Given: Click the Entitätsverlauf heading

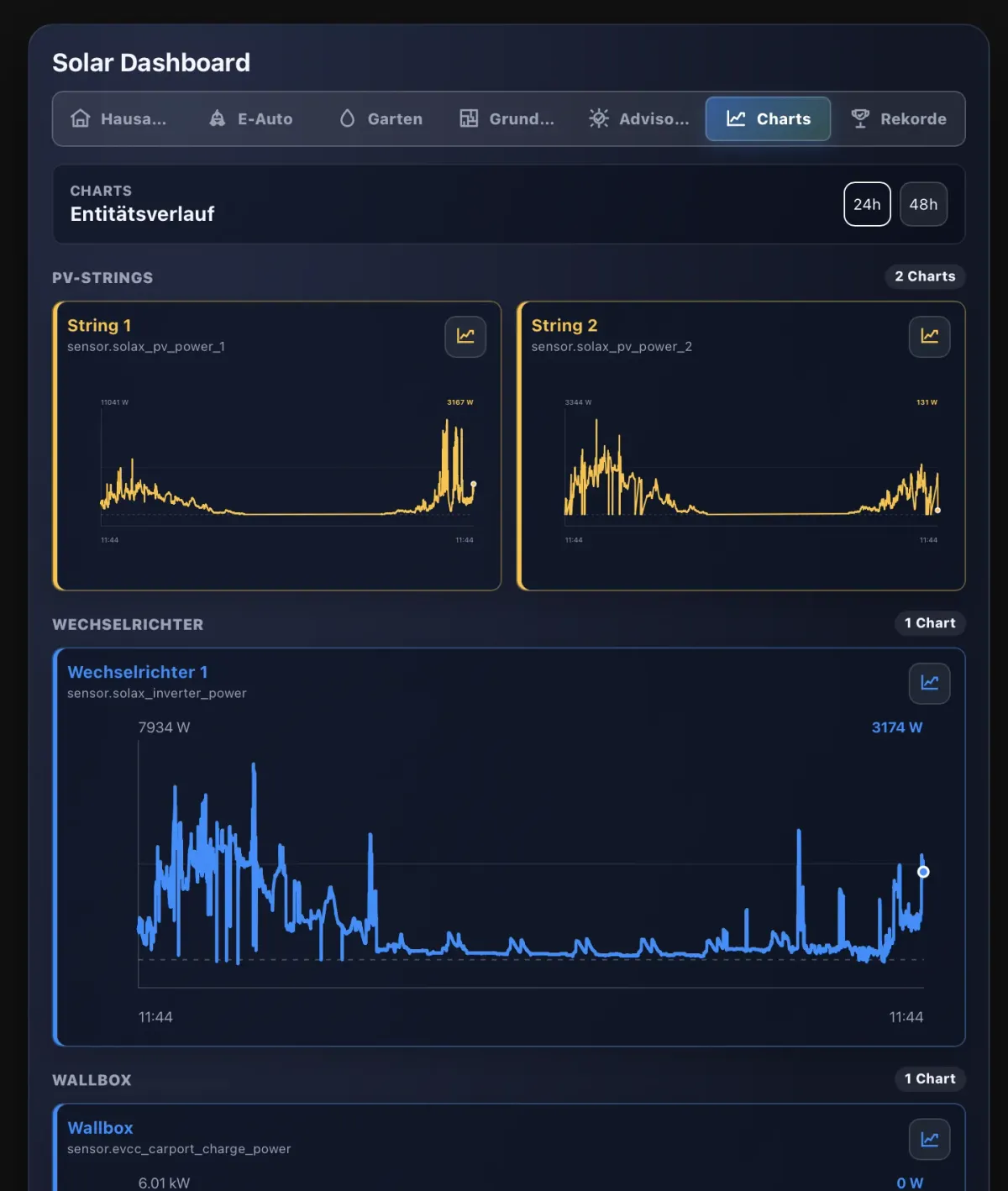Looking at the screenshot, I should (142, 214).
